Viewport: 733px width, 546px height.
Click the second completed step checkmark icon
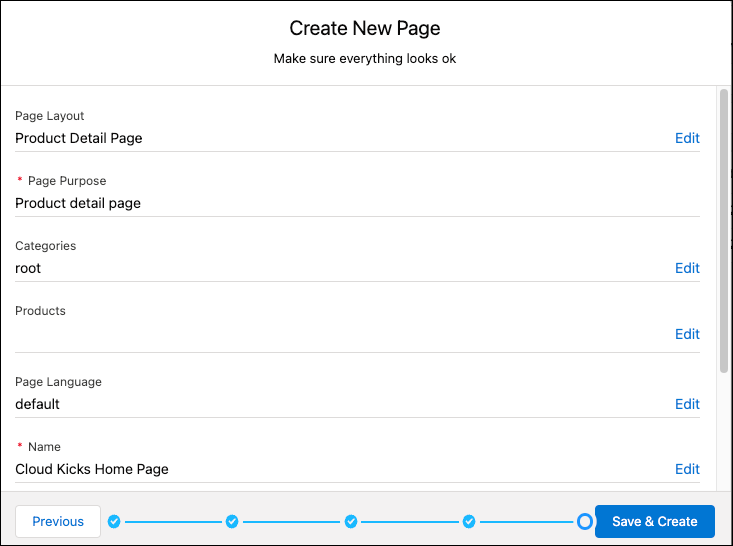pos(232,521)
